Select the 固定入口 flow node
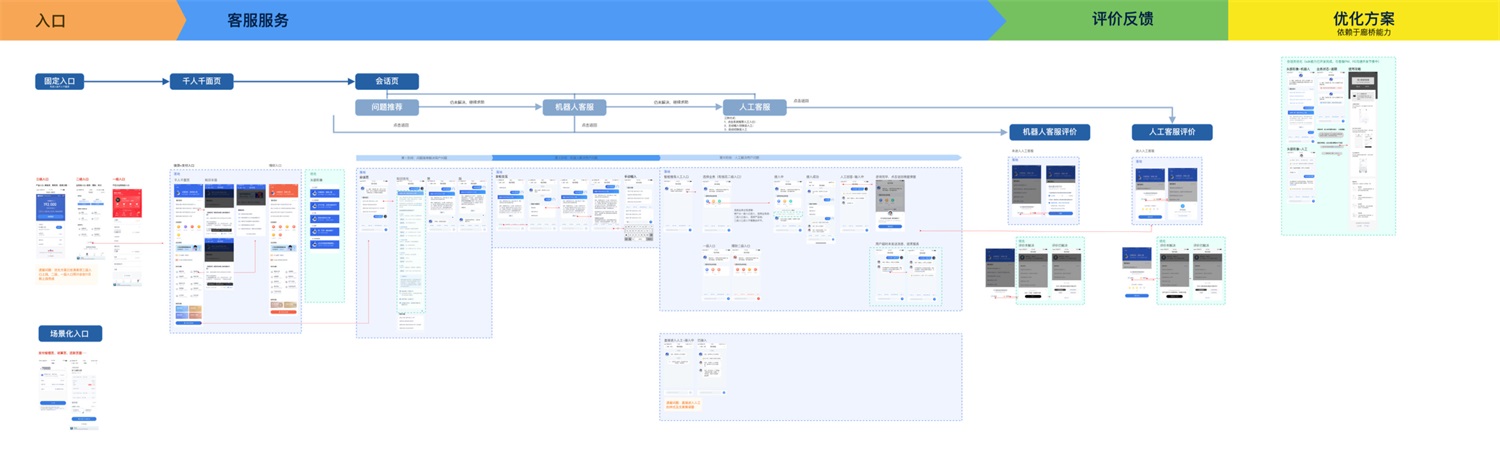This screenshot has height=468, width=1500. (x=60, y=82)
